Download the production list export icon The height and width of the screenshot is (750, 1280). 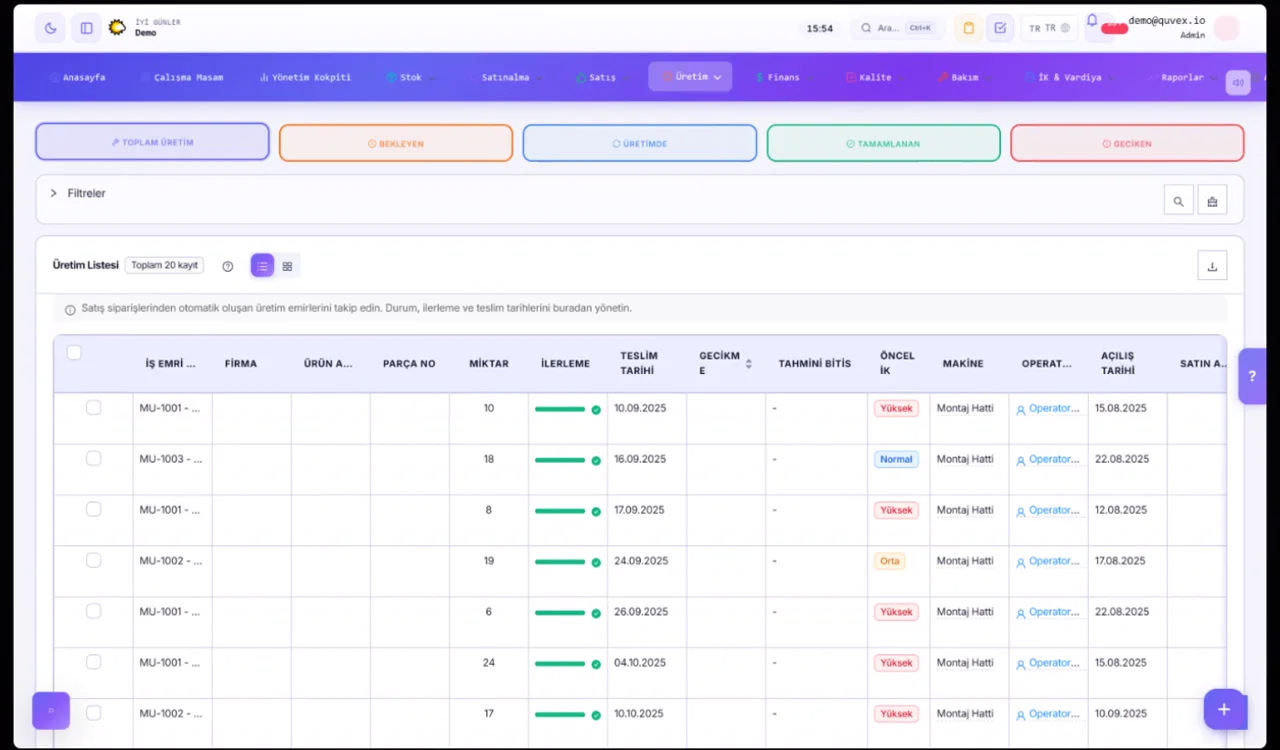pos(1212,266)
